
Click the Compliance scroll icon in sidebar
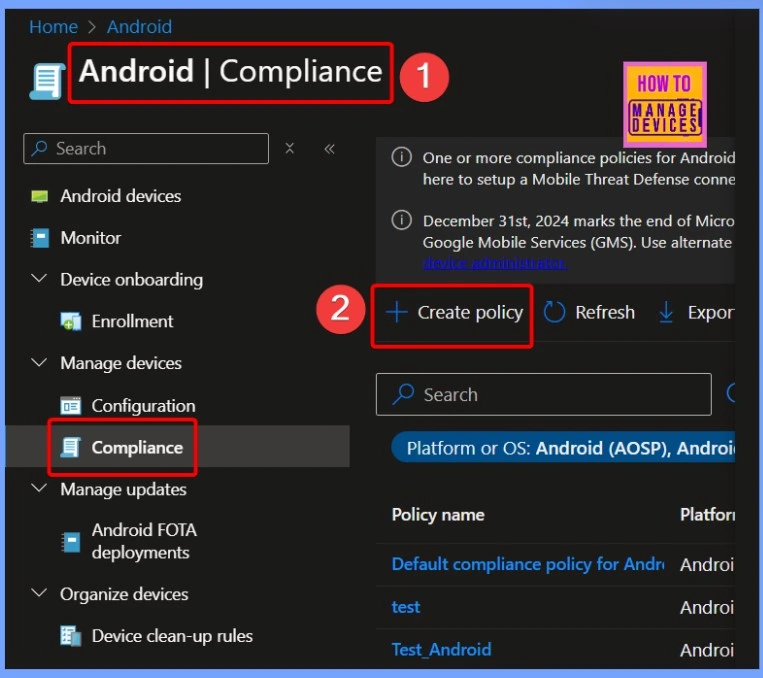point(71,447)
